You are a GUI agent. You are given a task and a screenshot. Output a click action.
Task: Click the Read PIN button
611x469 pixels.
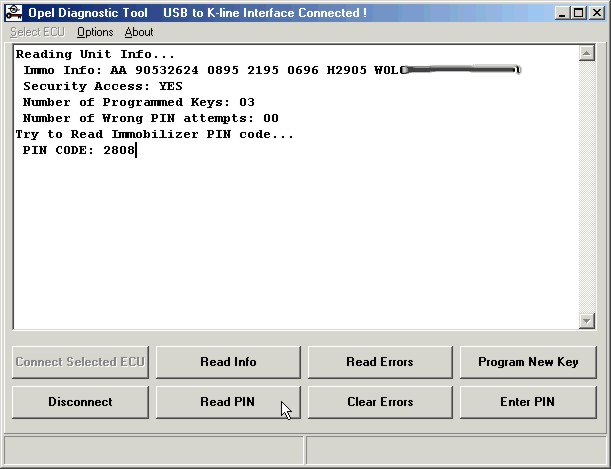[x=228, y=402]
